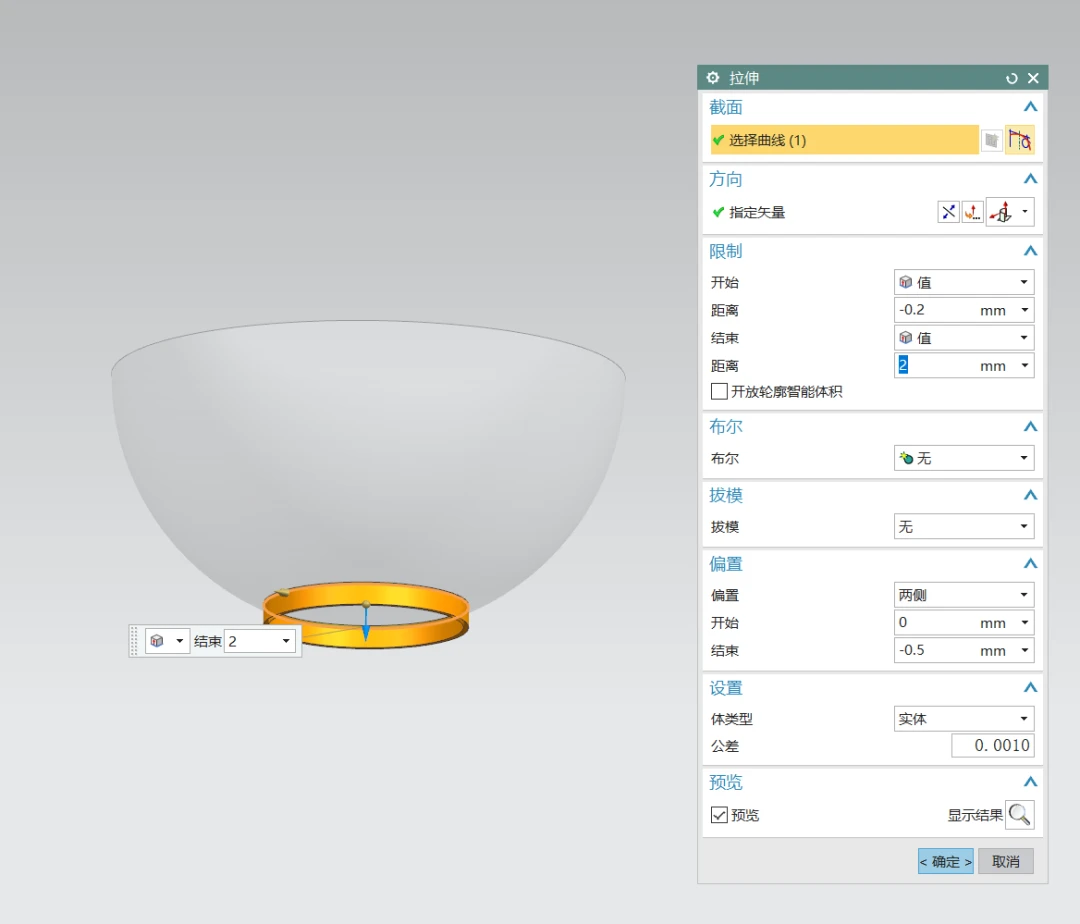This screenshot has width=1080, height=924.
Task: Open the 开始 limit type dropdown
Action: click(964, 282)
